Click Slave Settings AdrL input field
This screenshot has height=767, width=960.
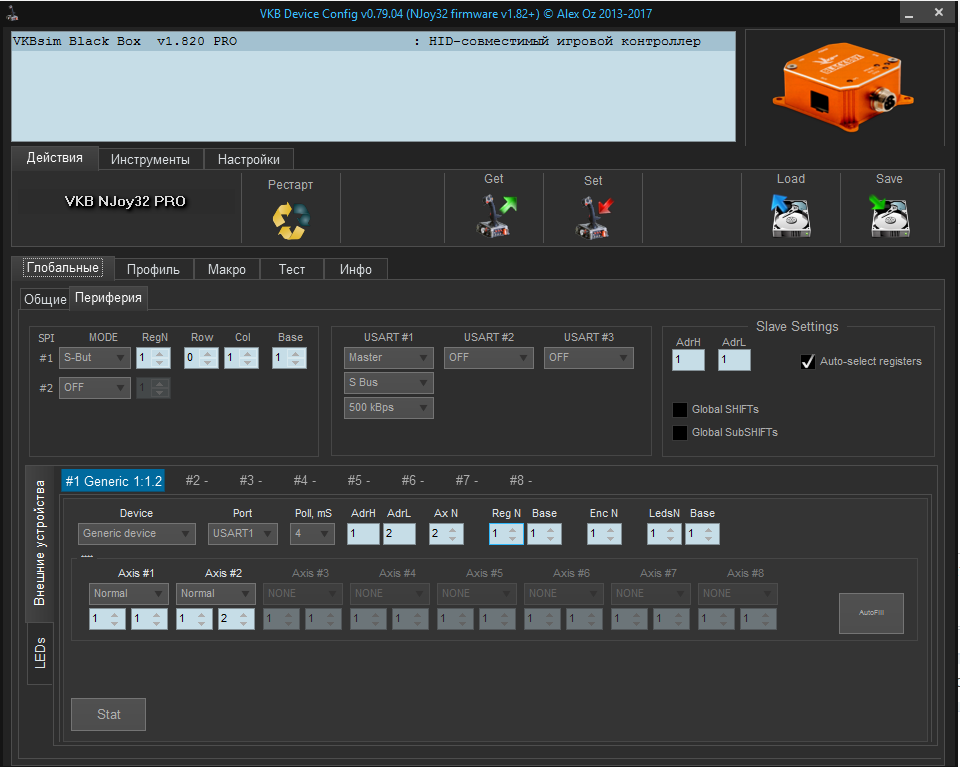pos(734,360)
